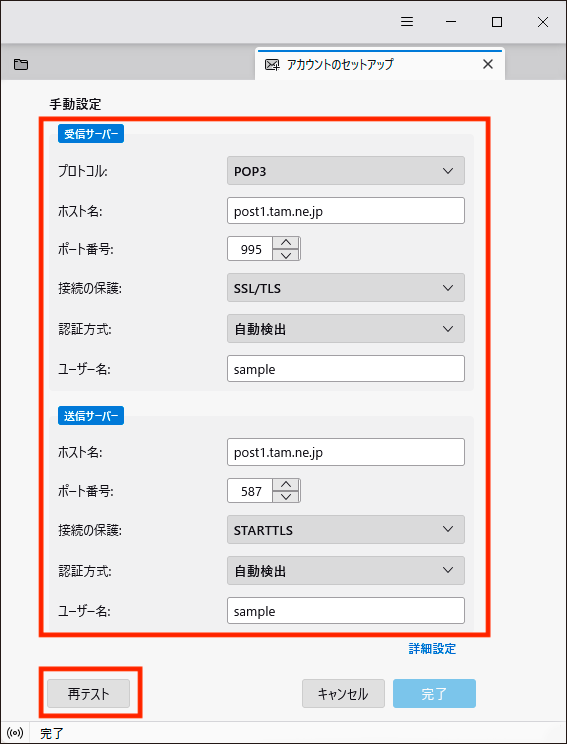Click the incoming server host name field
Viewport: 567px width, 744px height.
(346, 211)
